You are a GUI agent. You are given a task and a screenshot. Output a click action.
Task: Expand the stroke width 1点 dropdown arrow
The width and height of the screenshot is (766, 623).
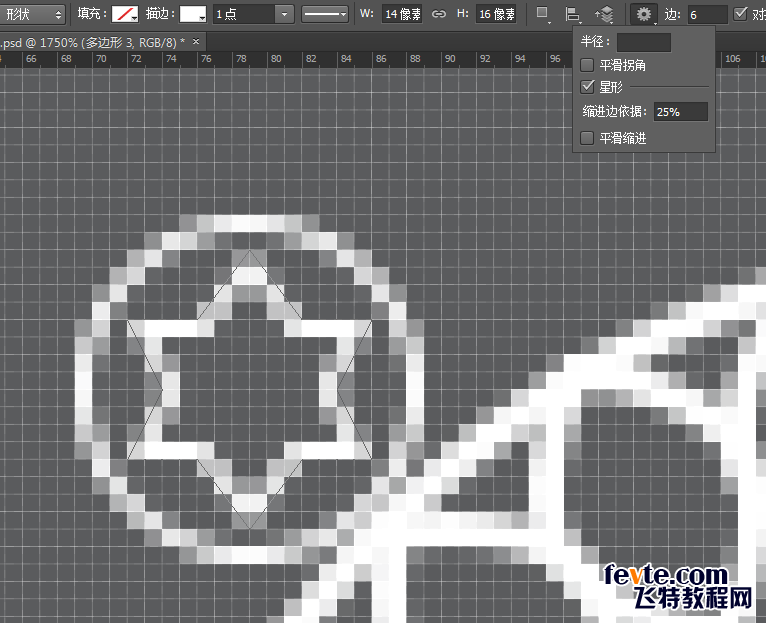point(284,14)
